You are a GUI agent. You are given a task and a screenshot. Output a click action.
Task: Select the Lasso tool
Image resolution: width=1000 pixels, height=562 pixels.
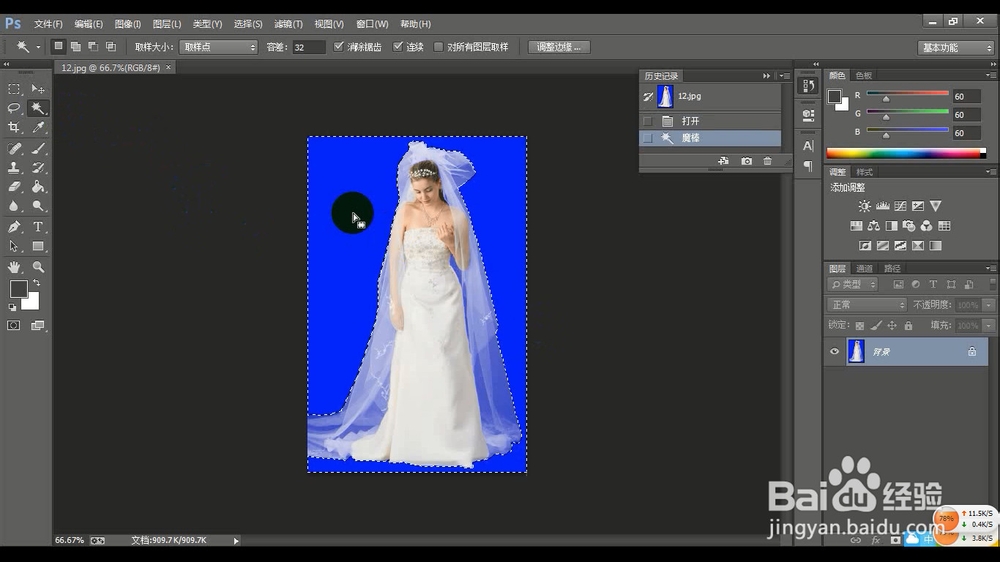tap(15, 108)
